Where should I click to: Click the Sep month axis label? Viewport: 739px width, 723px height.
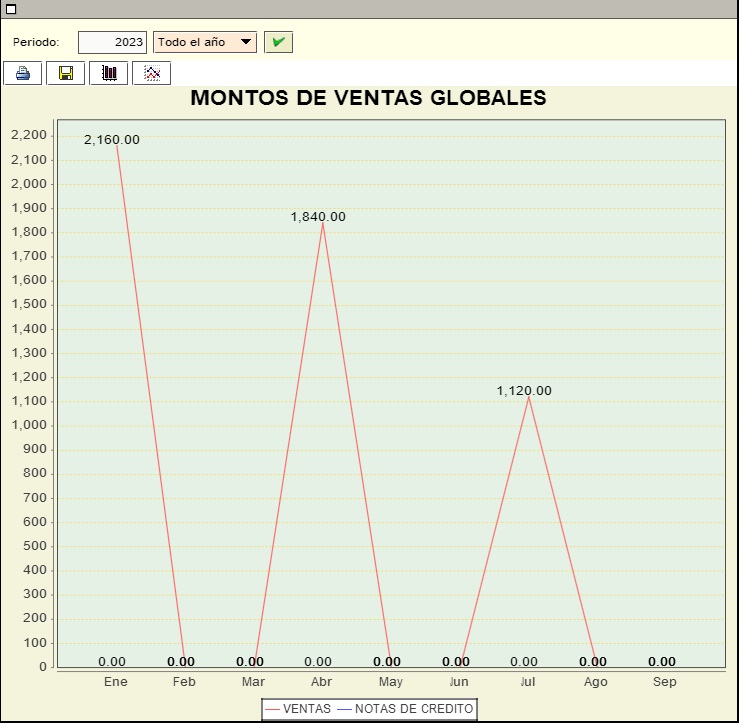pos(665,682)
